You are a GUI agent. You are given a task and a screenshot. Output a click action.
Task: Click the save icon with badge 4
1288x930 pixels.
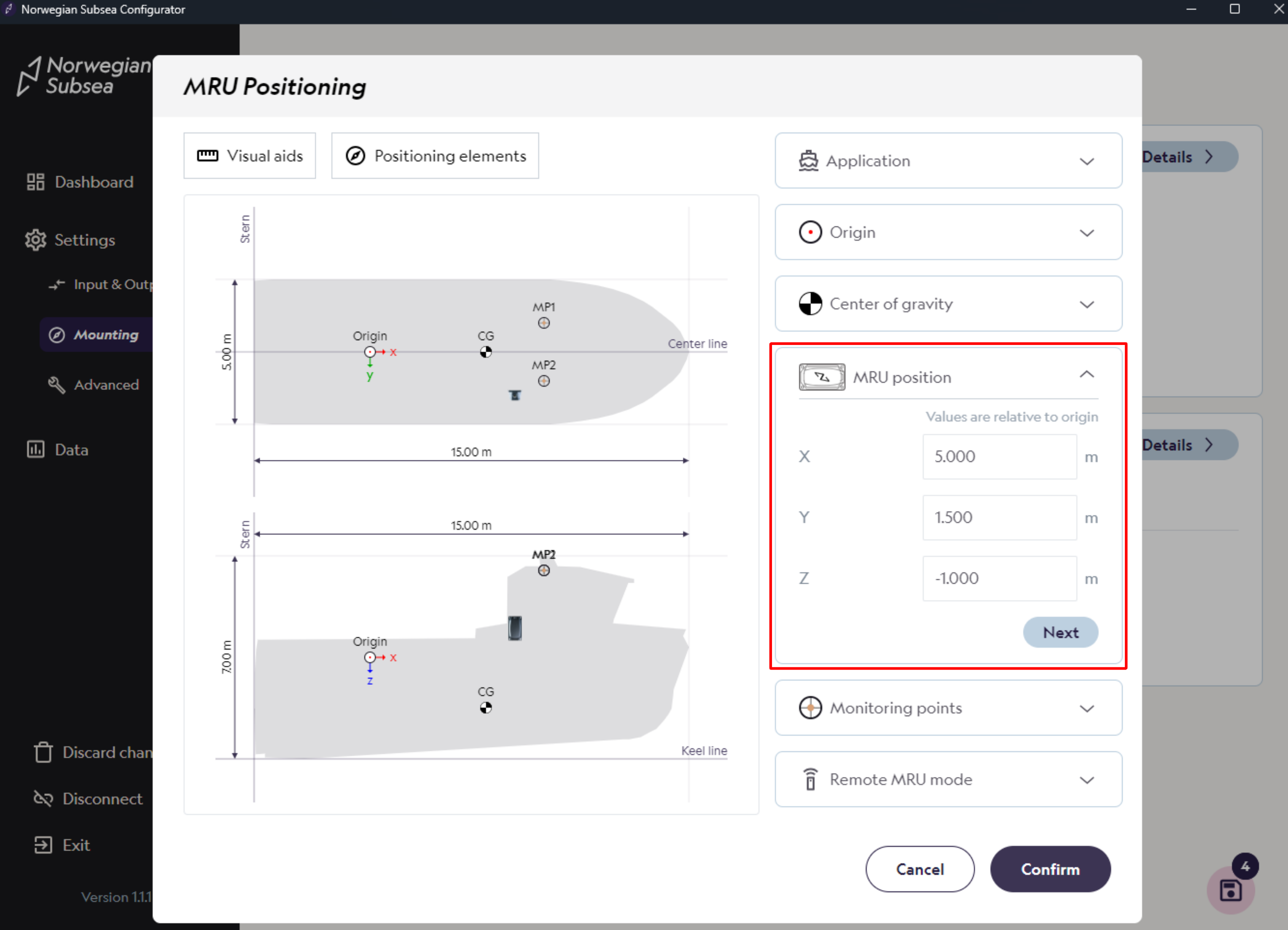coord(1230,890)
